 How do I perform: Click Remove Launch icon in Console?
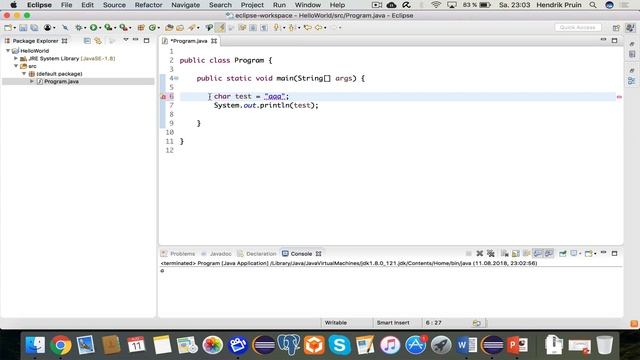[480, 253]
